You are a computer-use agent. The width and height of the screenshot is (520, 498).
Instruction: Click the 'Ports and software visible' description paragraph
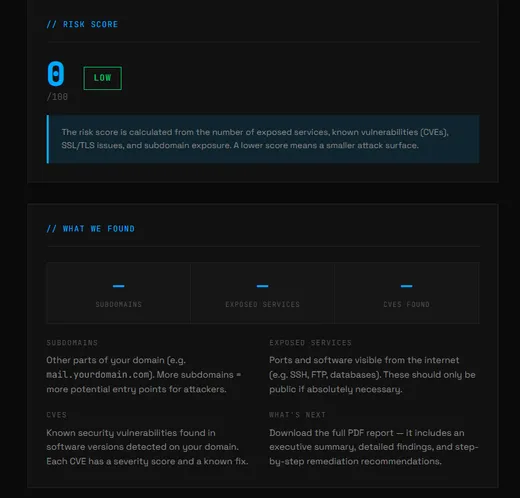tap(372, 375)
